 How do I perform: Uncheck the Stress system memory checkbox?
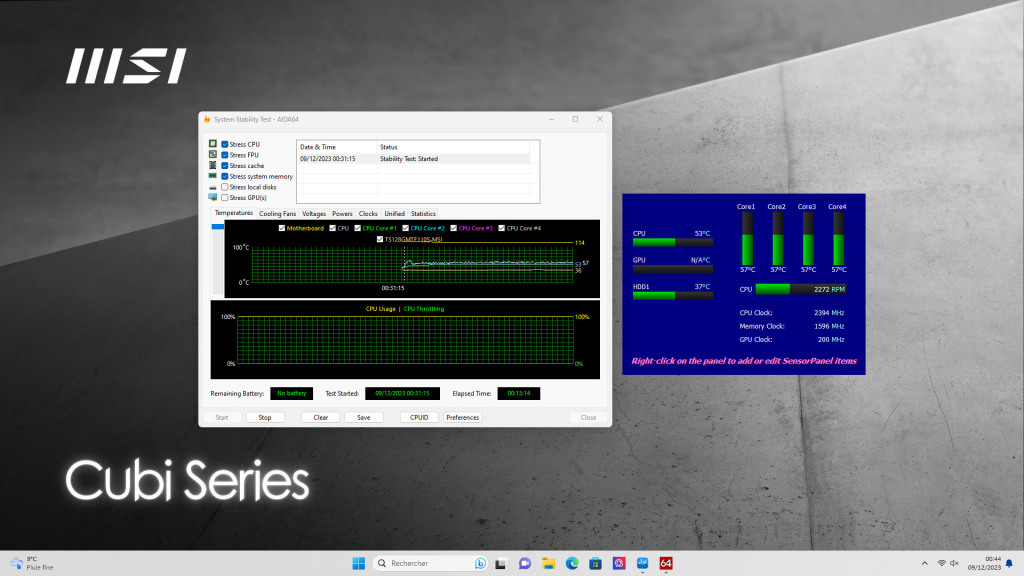tap(225, 176)
